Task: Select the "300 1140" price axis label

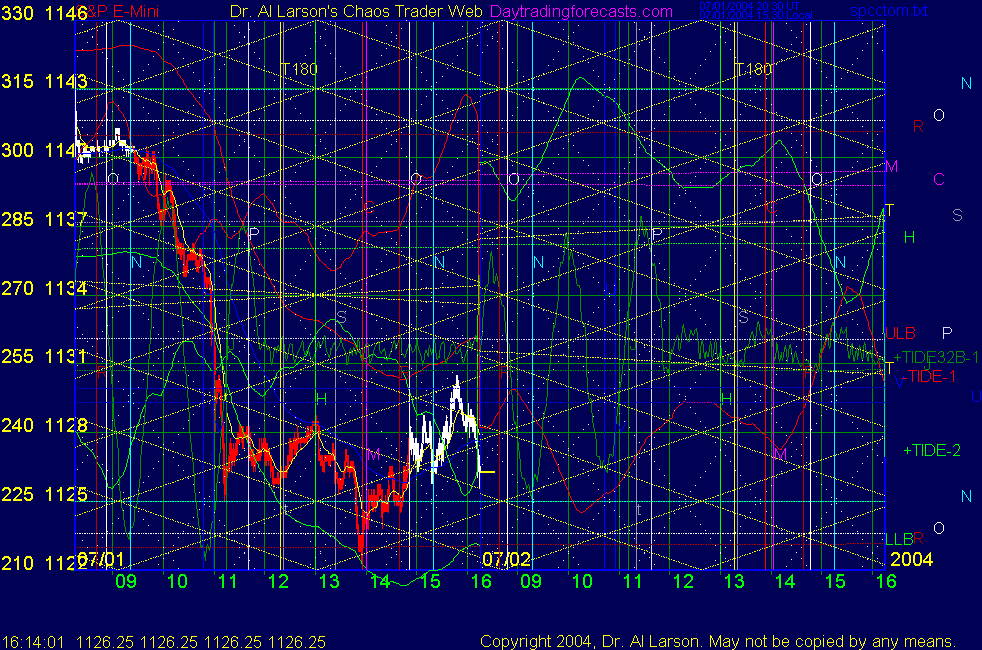Action: tap(44, 150)
